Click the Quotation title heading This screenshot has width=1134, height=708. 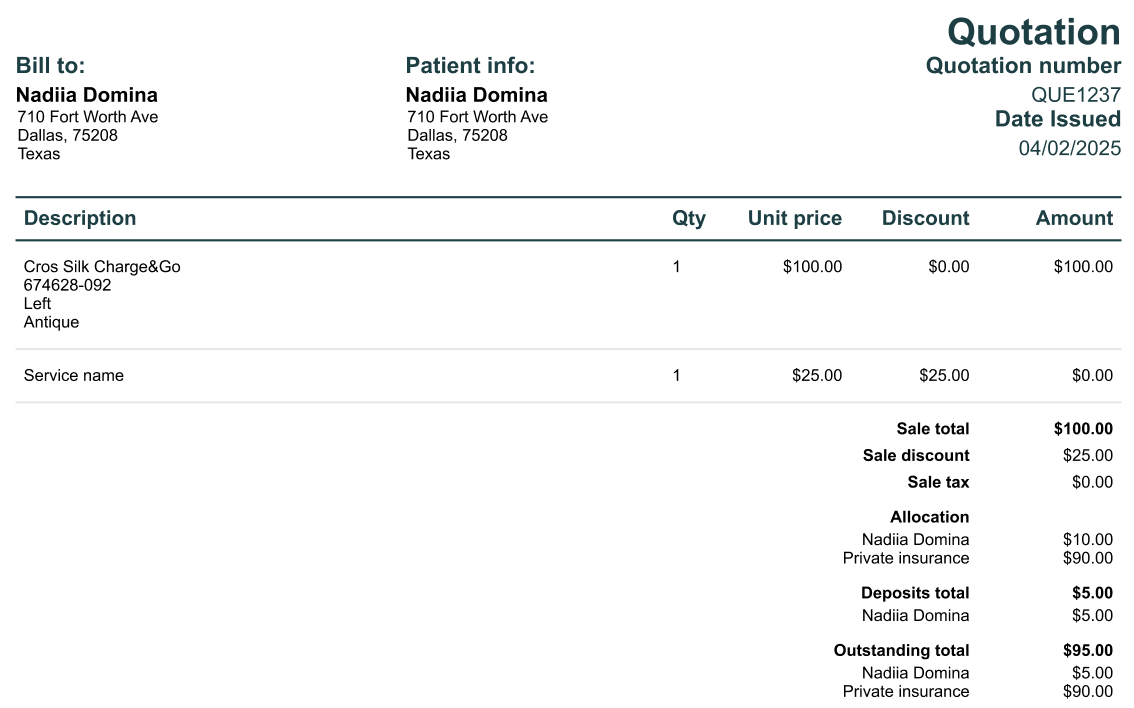[1033, 33]
